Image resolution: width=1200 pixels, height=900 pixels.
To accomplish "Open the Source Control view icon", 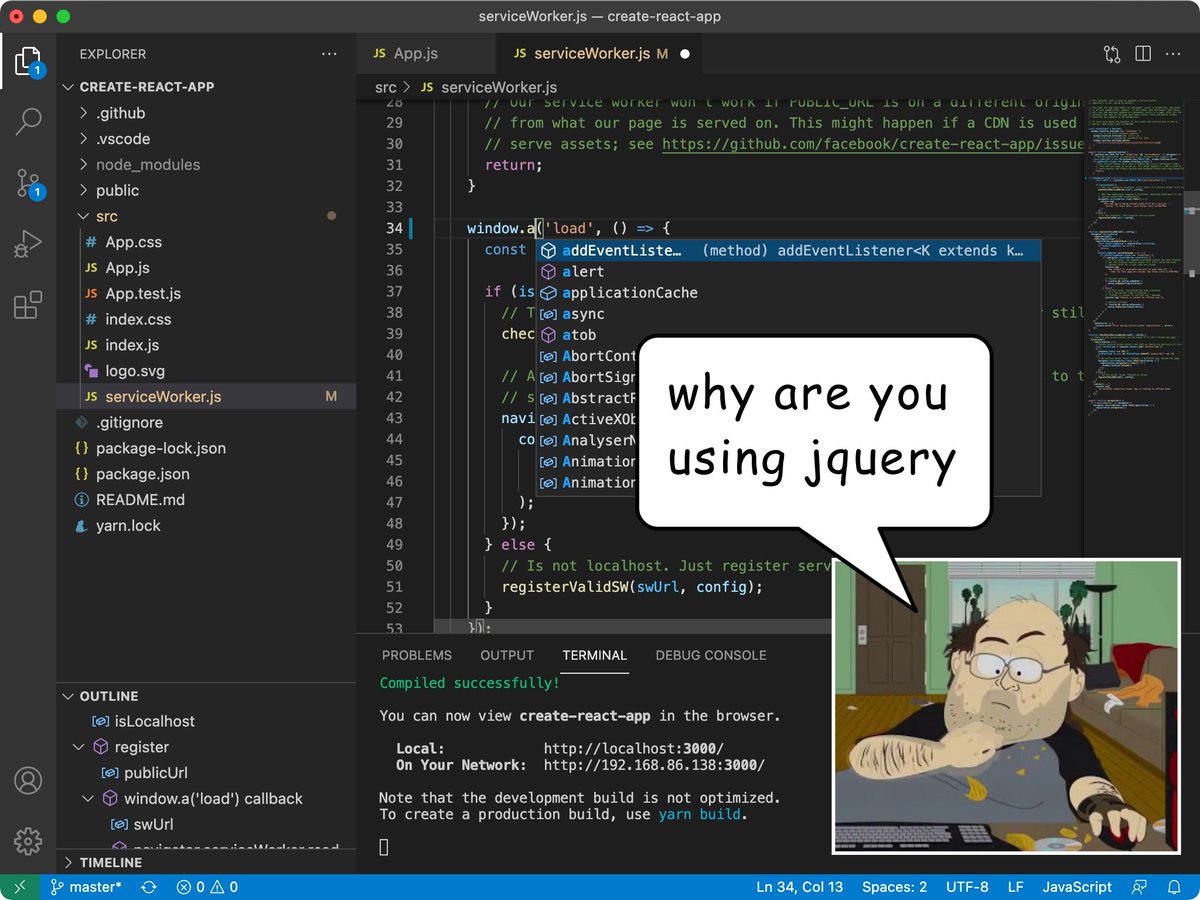I will [x=28, y=183].
